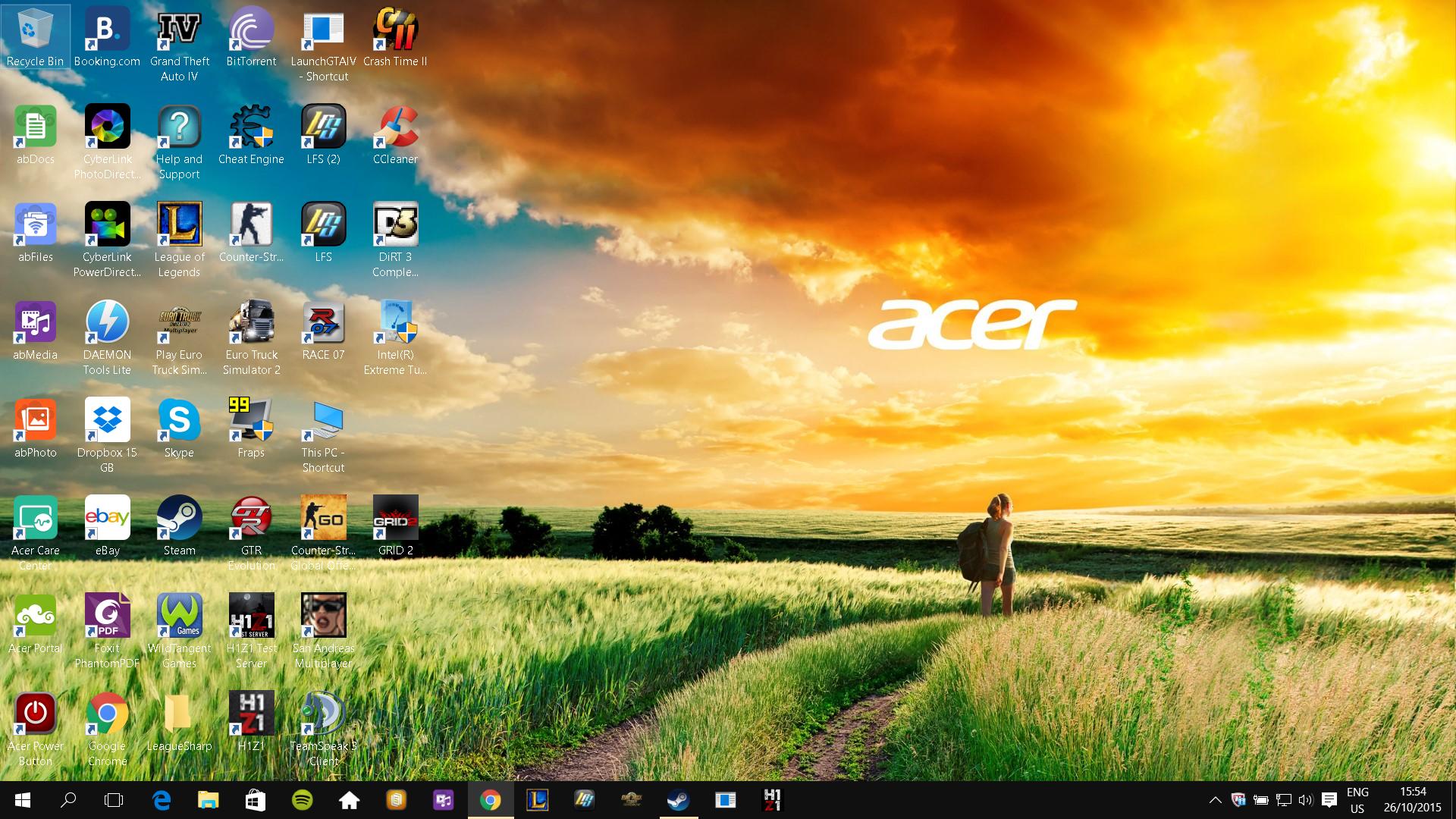Select the abDocs desktop icon
The image size is (1456, 819).
[35, 135]
